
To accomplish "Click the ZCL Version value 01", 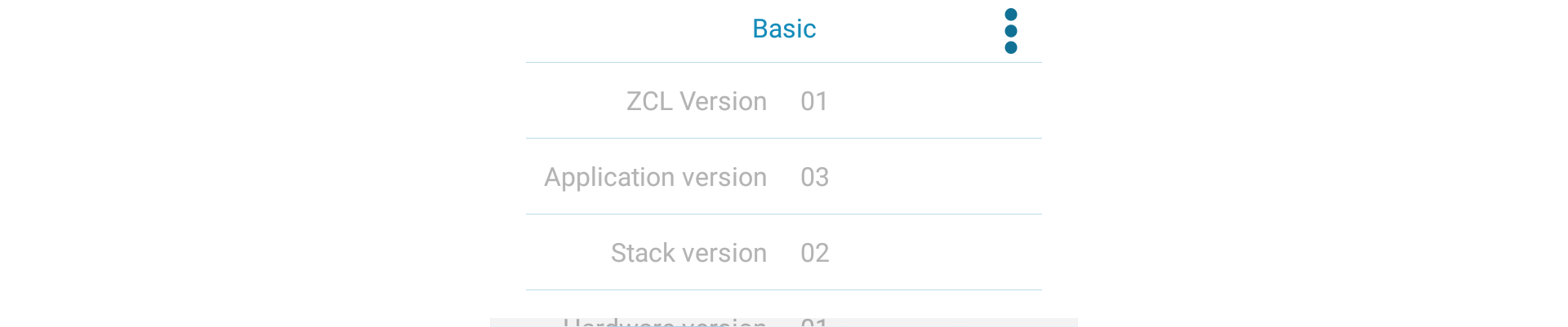I will 814,101.
